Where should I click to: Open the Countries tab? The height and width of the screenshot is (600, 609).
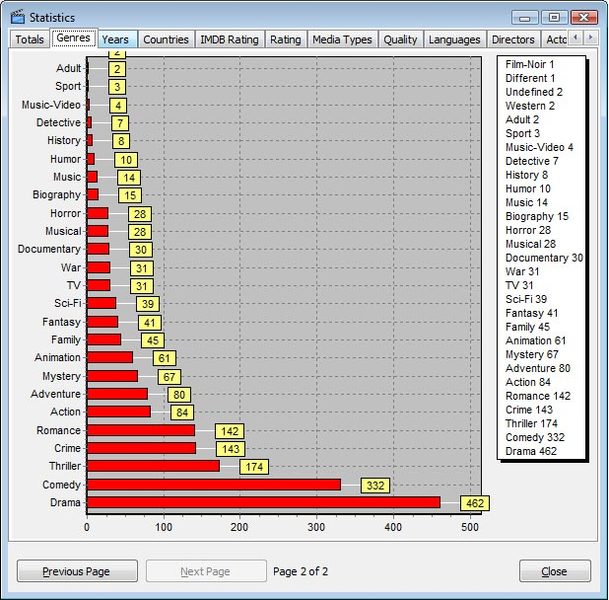[x=166, y=39]
